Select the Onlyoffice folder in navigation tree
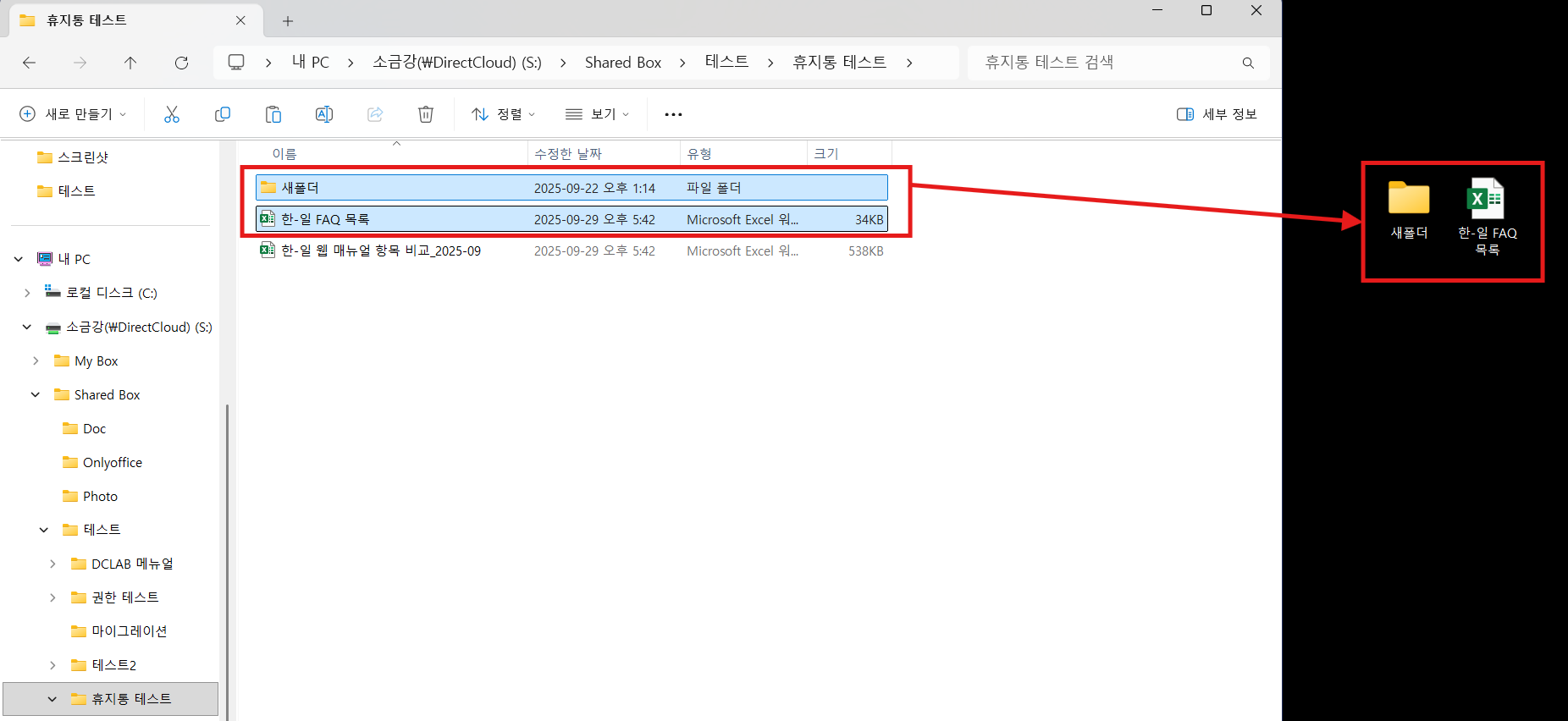This screenshot has width=1568, height=721. point(112,462)
